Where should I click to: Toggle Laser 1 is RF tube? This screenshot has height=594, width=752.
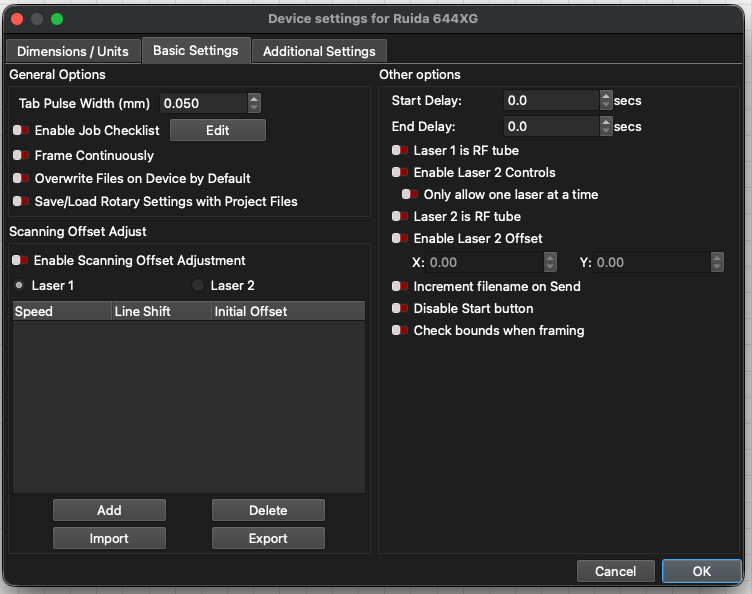click(400, 151)
